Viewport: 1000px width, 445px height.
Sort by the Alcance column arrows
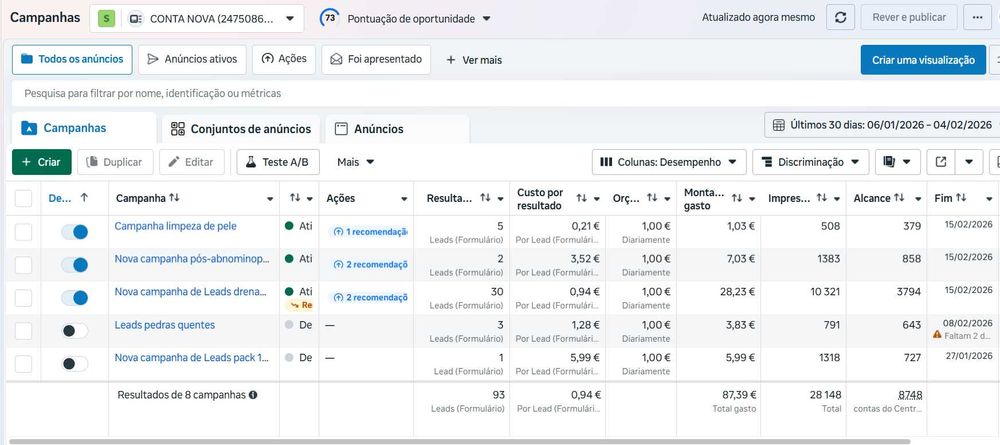[x=899, y=198]
